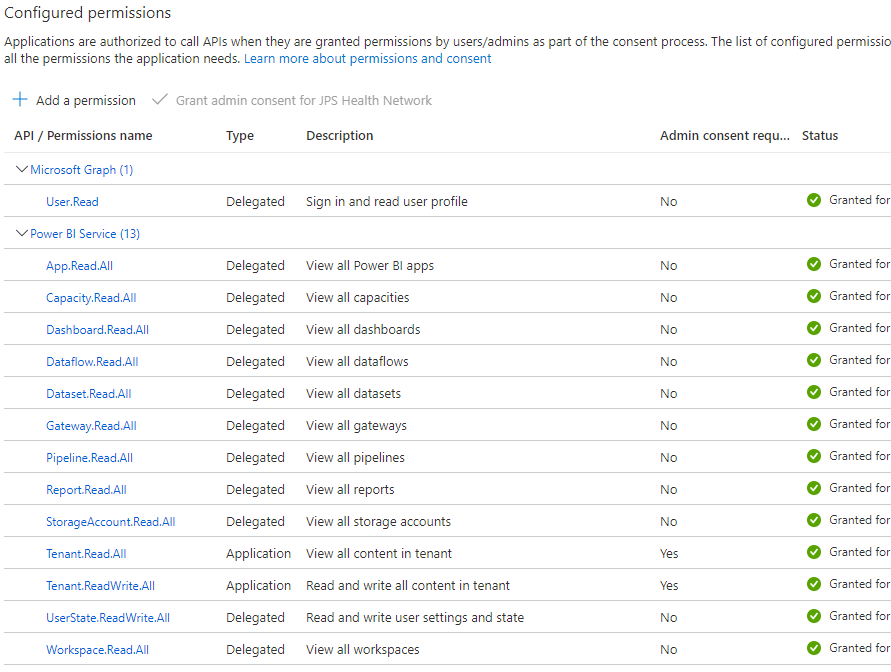Open the Power BI Service (13) API link

(x=85, y=234)
